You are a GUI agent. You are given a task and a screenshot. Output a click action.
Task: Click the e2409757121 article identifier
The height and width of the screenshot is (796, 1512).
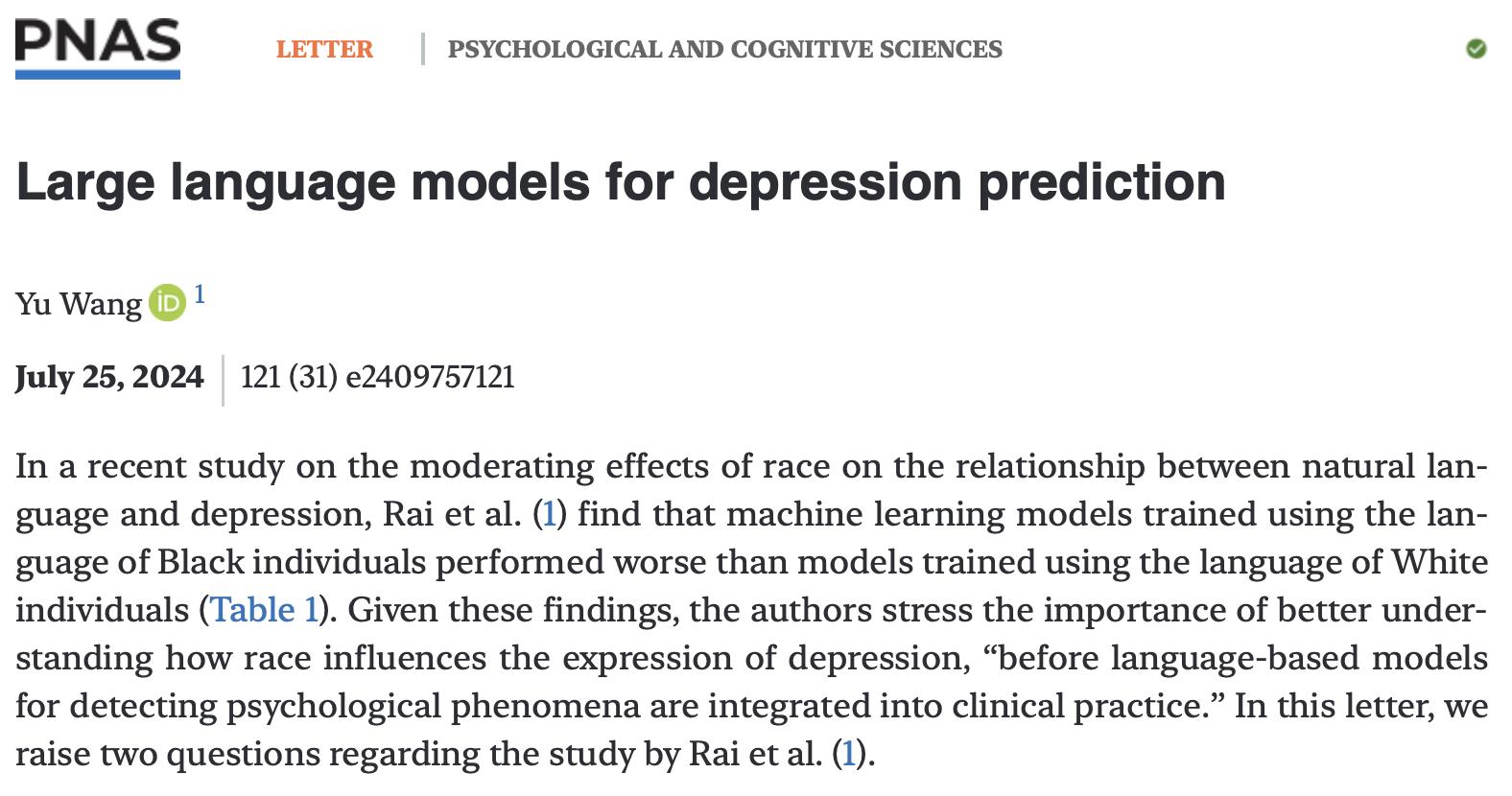pyautogui.click(x=430, y=377)
